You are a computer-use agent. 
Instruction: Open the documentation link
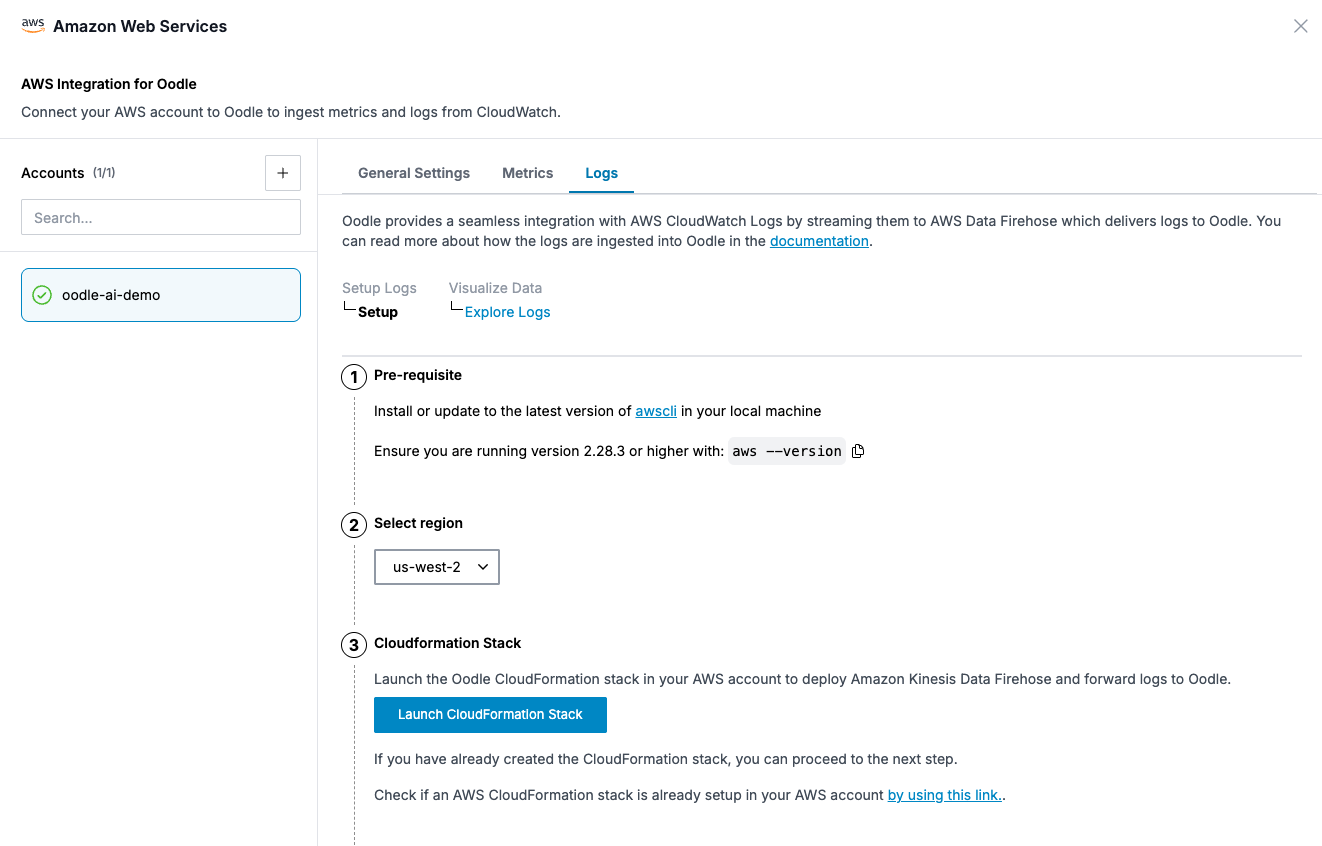pyautogui.click(x=819, y=240)
